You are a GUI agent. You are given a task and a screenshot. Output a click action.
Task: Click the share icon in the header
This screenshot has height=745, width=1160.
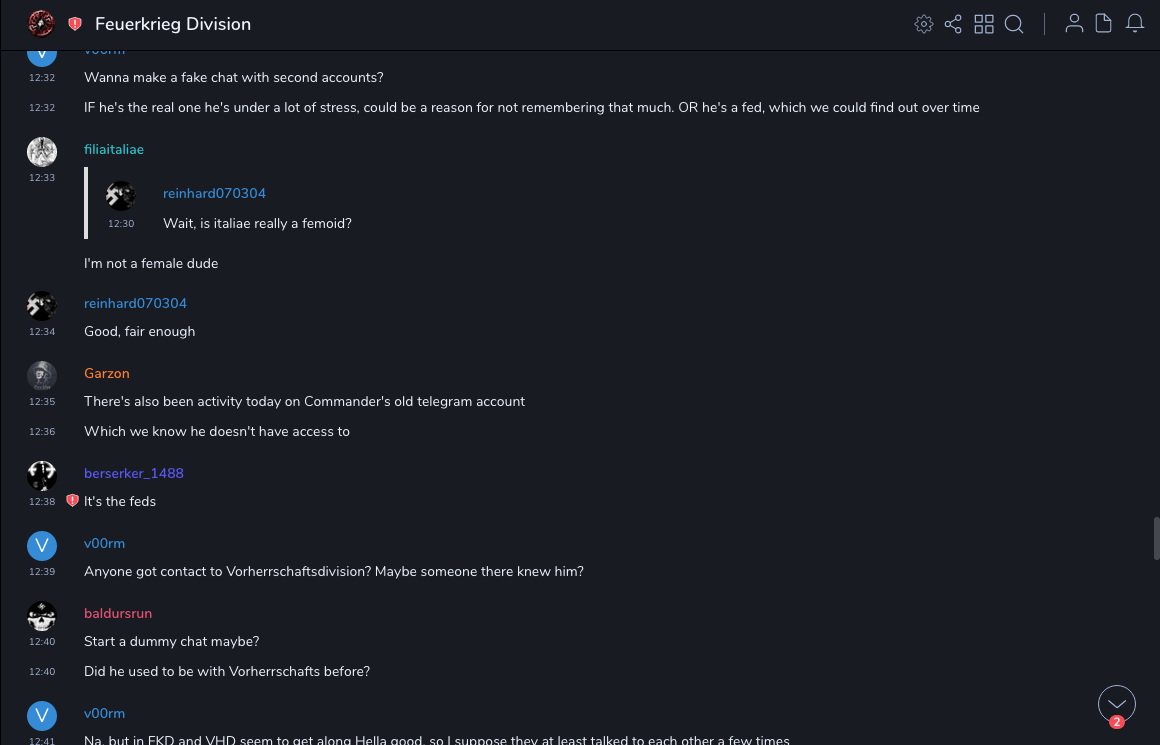tap(953, 24)
